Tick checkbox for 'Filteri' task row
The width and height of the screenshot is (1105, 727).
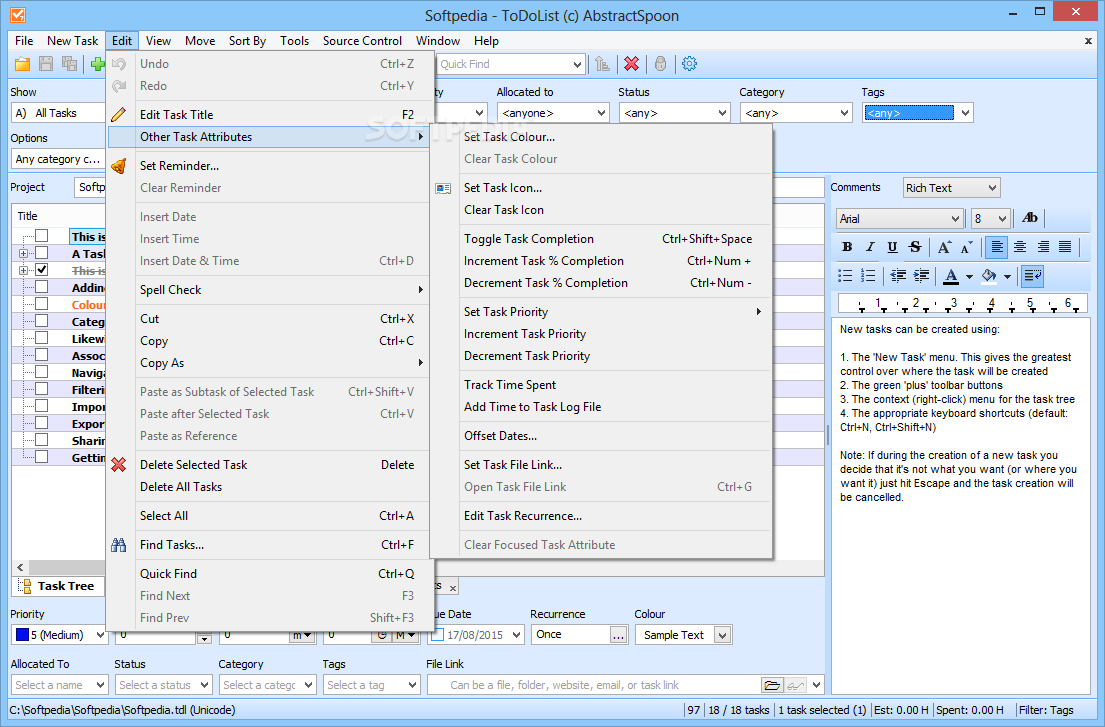coord(42,389)
